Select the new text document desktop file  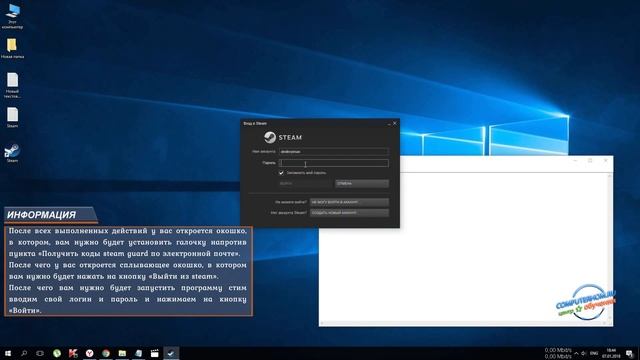[12, 85]
